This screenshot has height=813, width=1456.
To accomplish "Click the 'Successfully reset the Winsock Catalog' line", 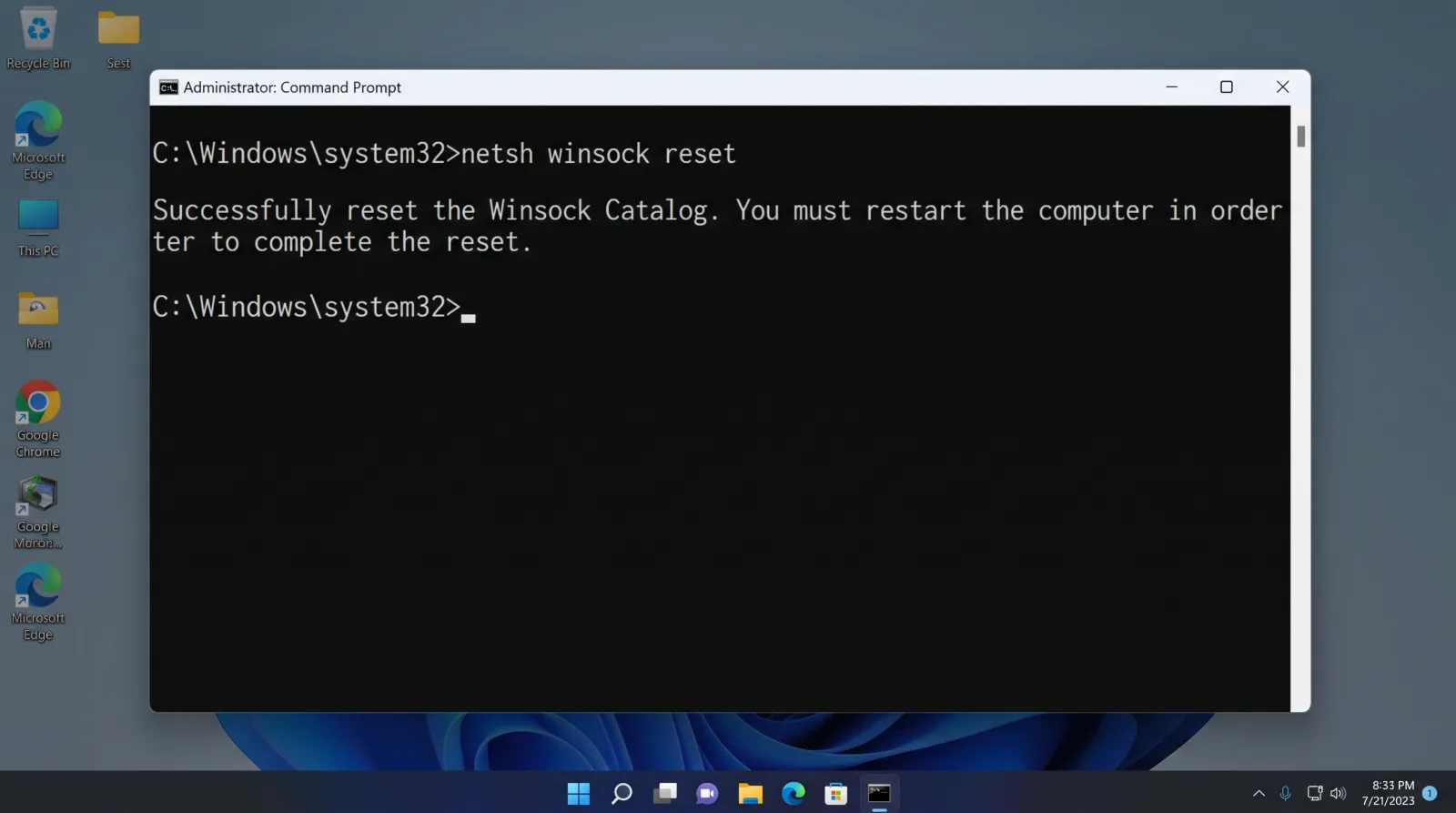I will 717,210.
